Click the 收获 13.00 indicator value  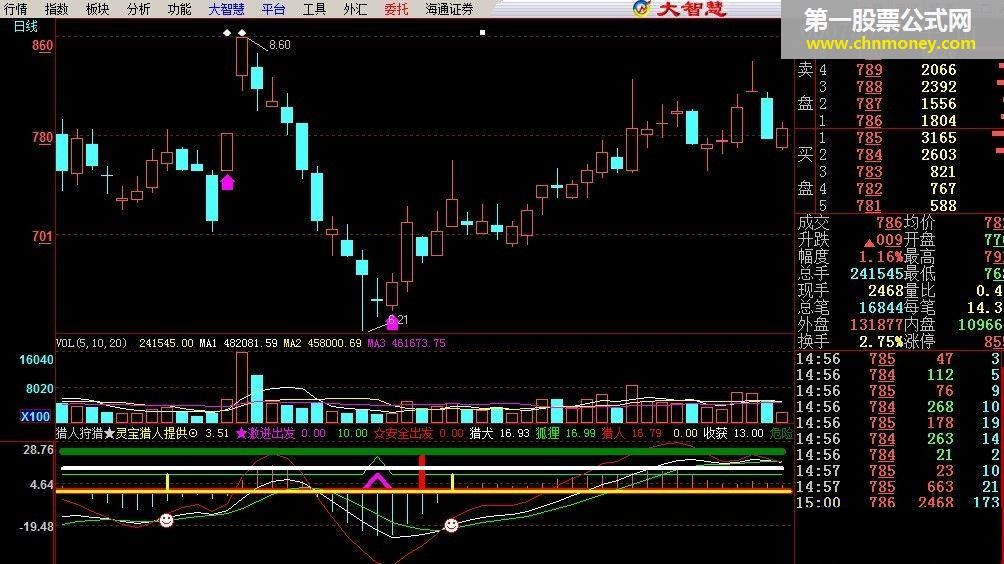(x=733, y=433)
